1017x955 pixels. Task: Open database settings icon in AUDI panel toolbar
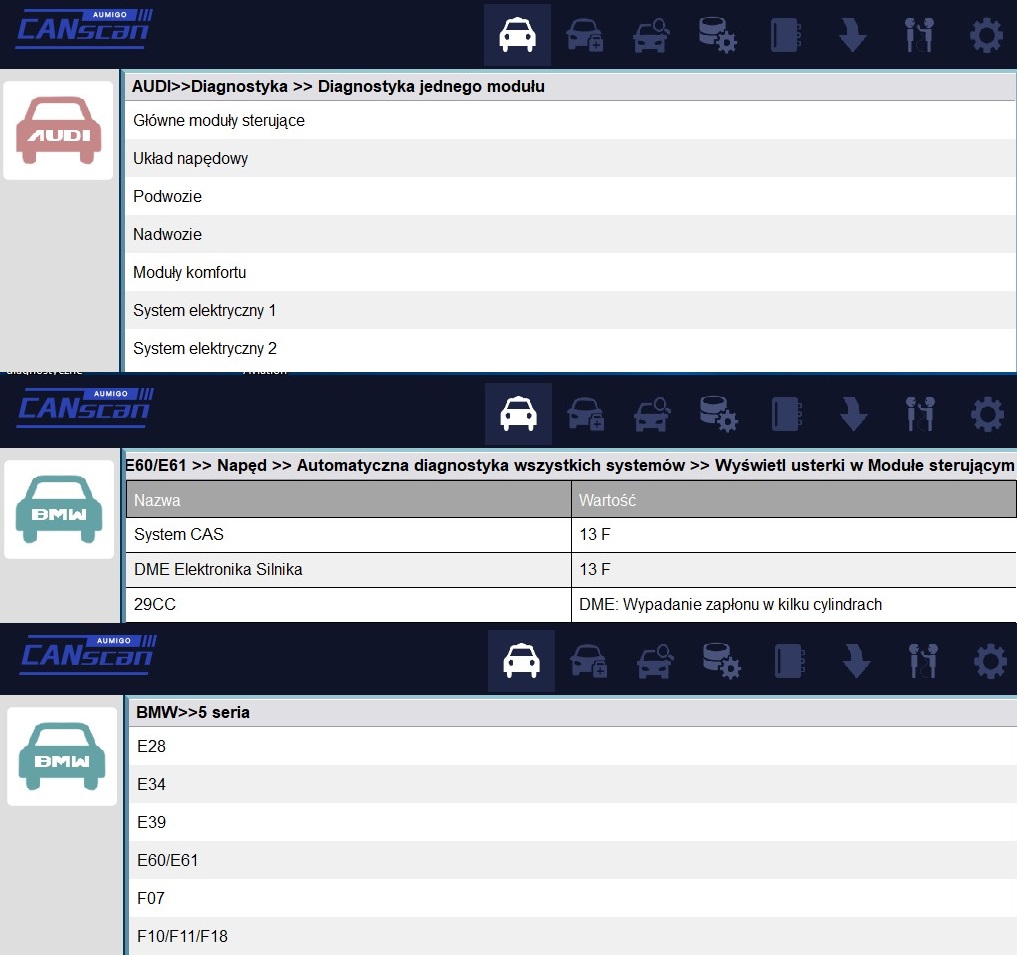coord(717,35)
